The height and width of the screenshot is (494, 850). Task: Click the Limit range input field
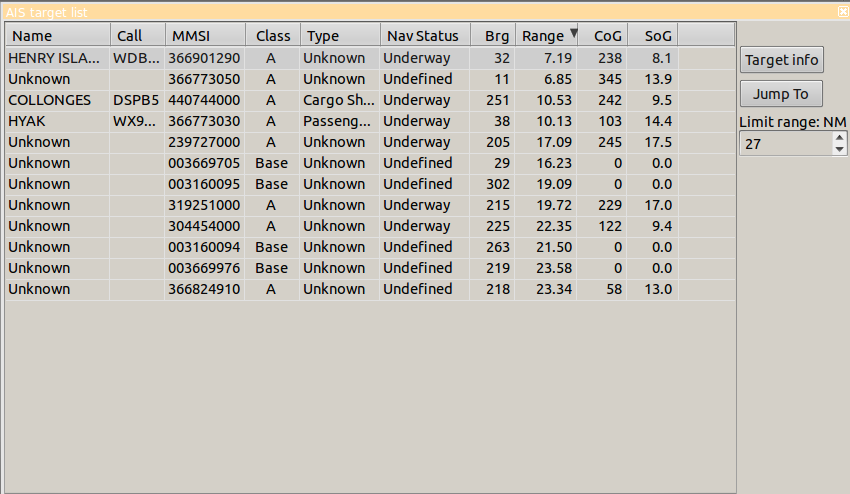[785, 144]
